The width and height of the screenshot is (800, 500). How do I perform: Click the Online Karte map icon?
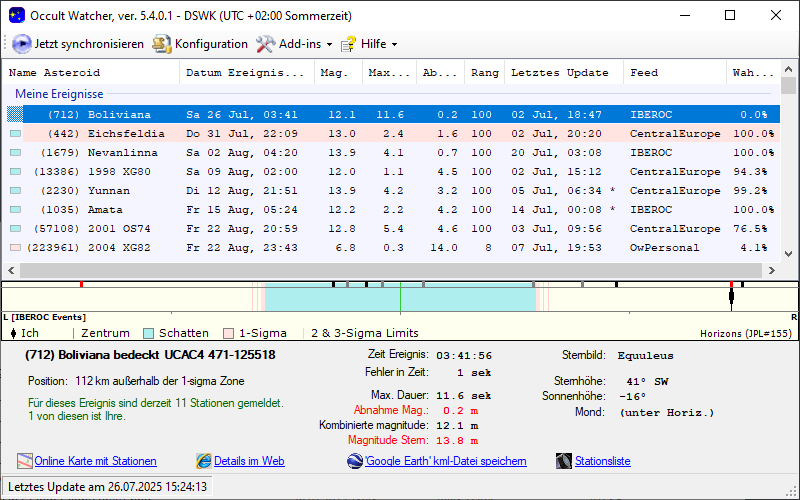(x=24, y=461)
